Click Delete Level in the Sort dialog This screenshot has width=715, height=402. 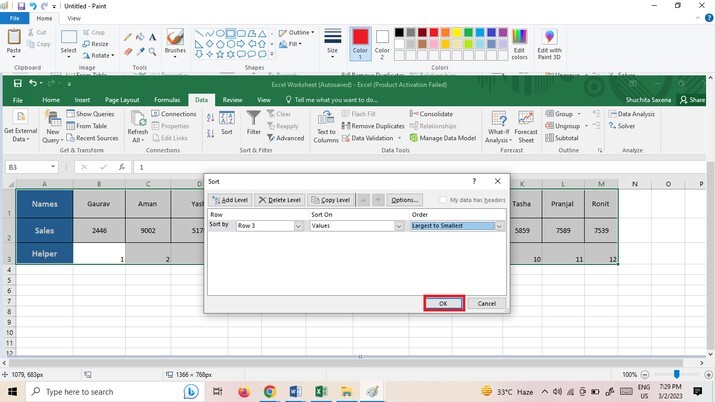click(280, 200)
